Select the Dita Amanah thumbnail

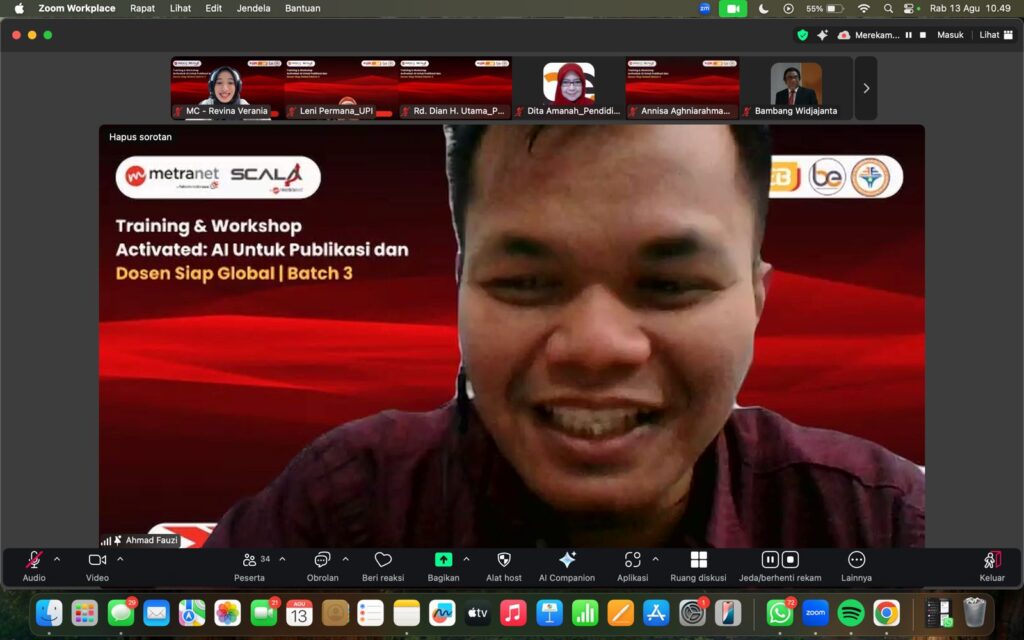[x=568, y=88]
